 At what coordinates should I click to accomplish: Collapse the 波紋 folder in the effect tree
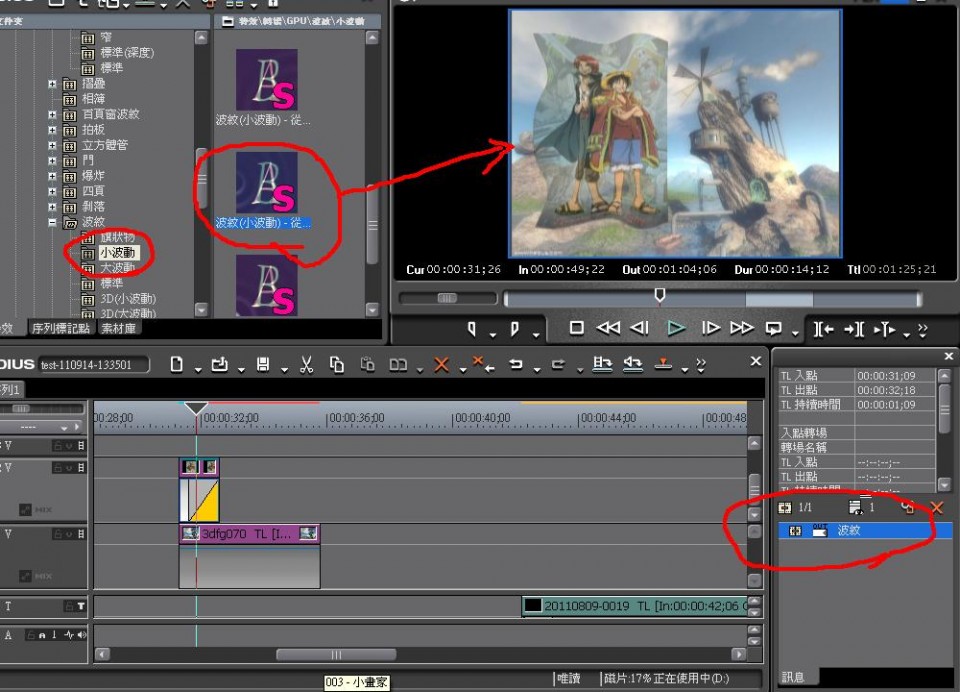pyautogui.click(x=52, y=222)
